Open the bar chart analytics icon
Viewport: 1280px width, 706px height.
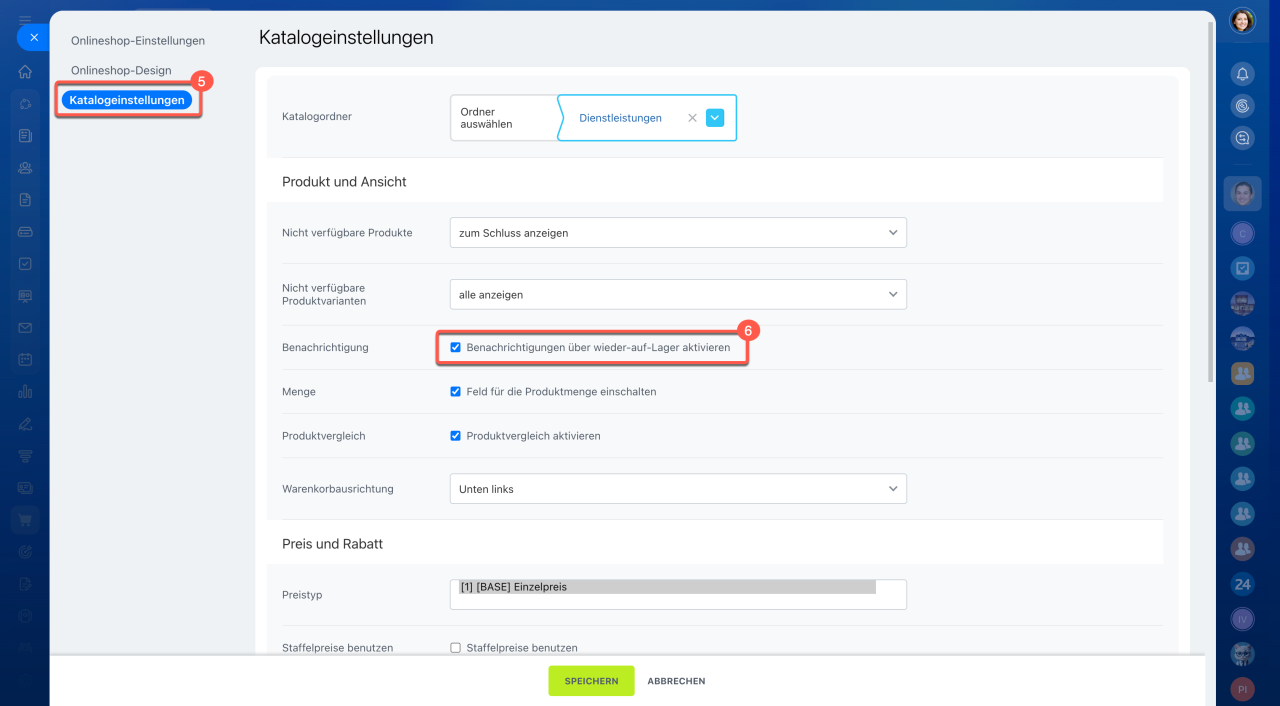pos(25,391)
